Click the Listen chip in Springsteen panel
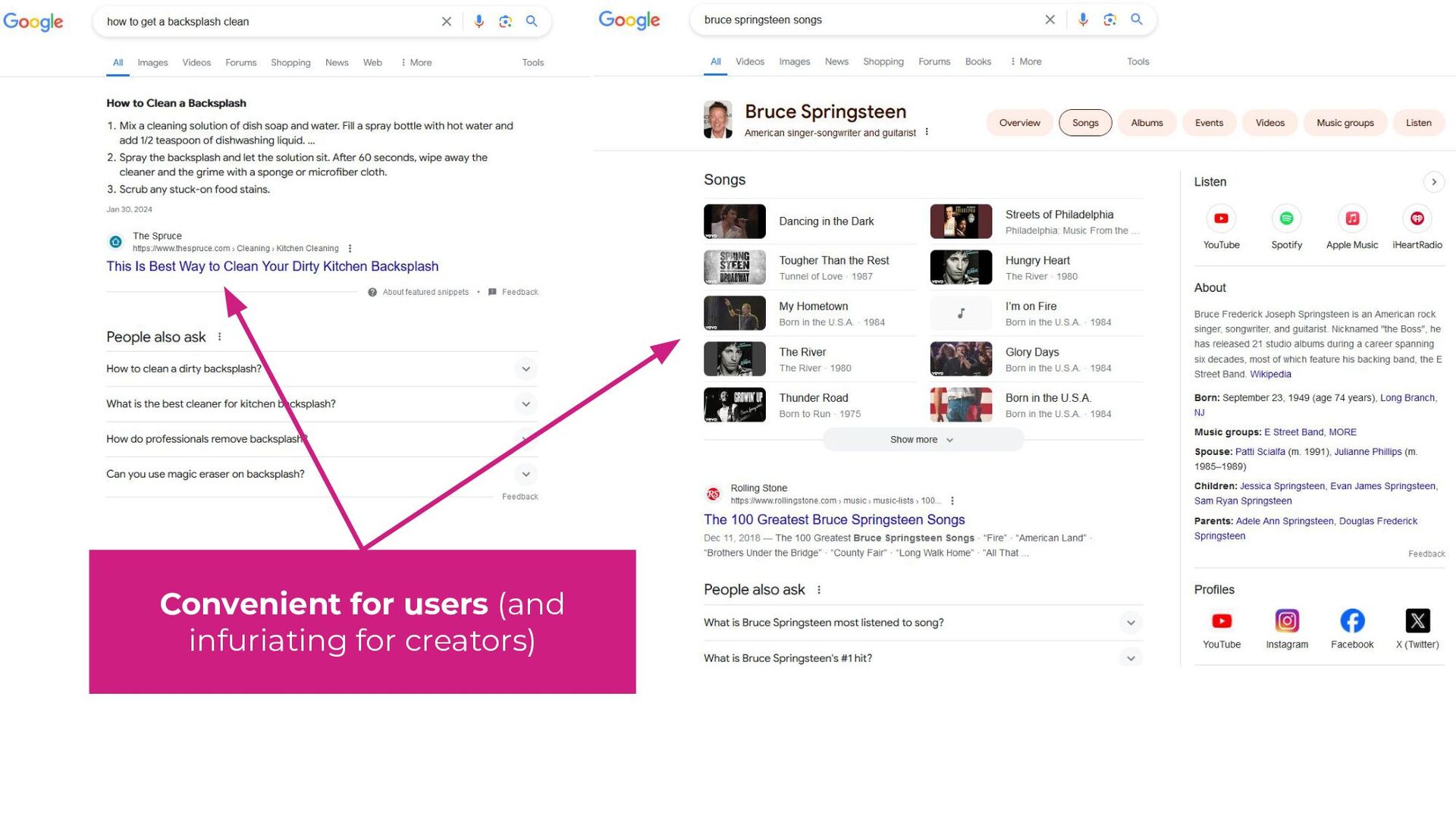 point(1418,123)
